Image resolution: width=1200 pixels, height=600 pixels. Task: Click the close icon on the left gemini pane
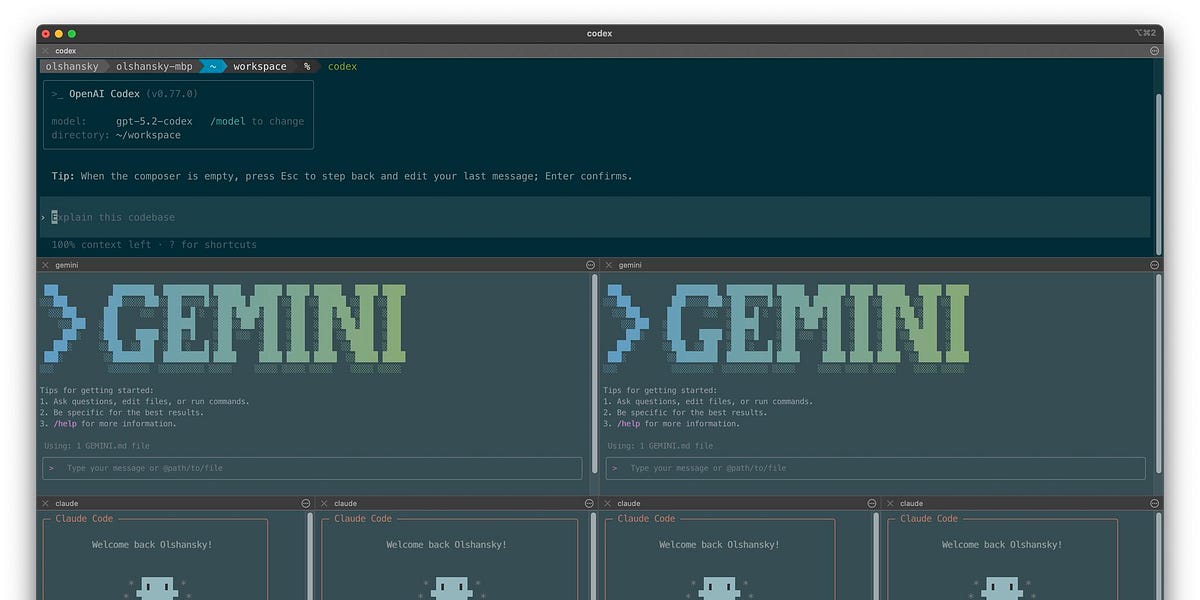click(x=43, y=265)
